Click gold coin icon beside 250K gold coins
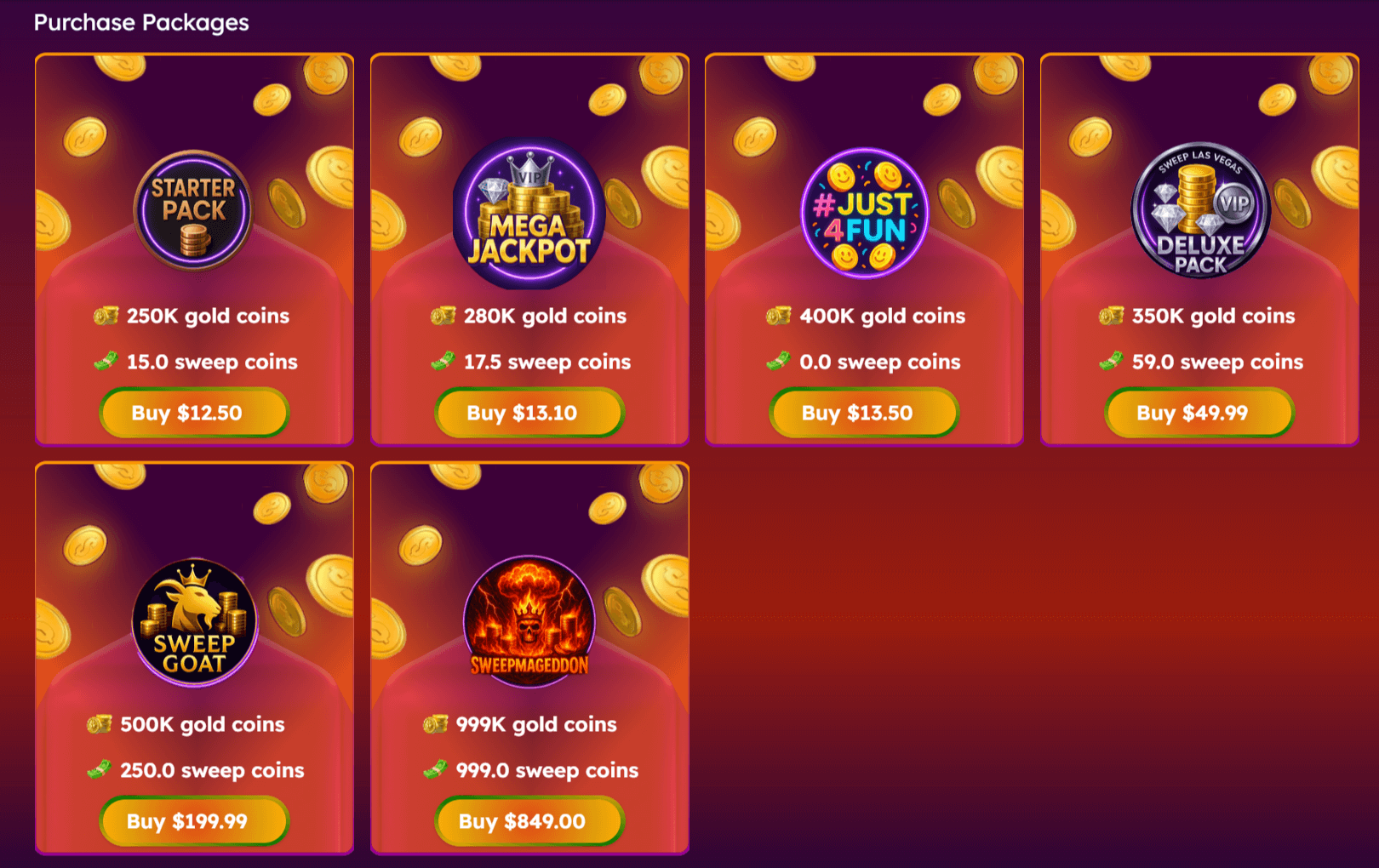The width and height of the screenshot is (1379, 868). tap(106, 316)
